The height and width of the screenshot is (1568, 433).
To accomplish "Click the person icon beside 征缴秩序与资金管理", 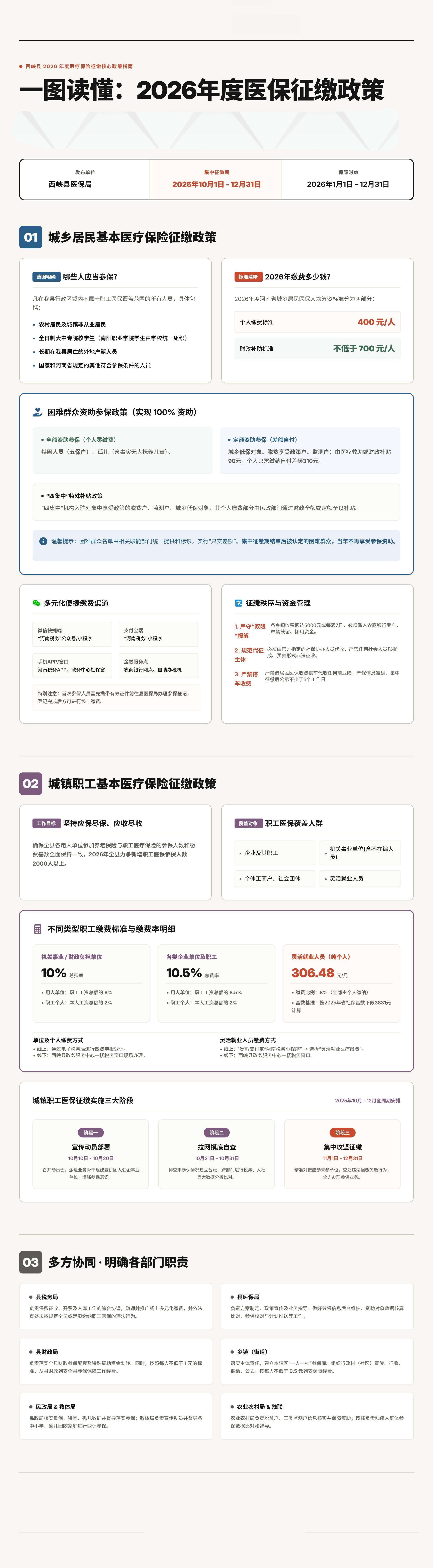I will [x=239, y=603].
